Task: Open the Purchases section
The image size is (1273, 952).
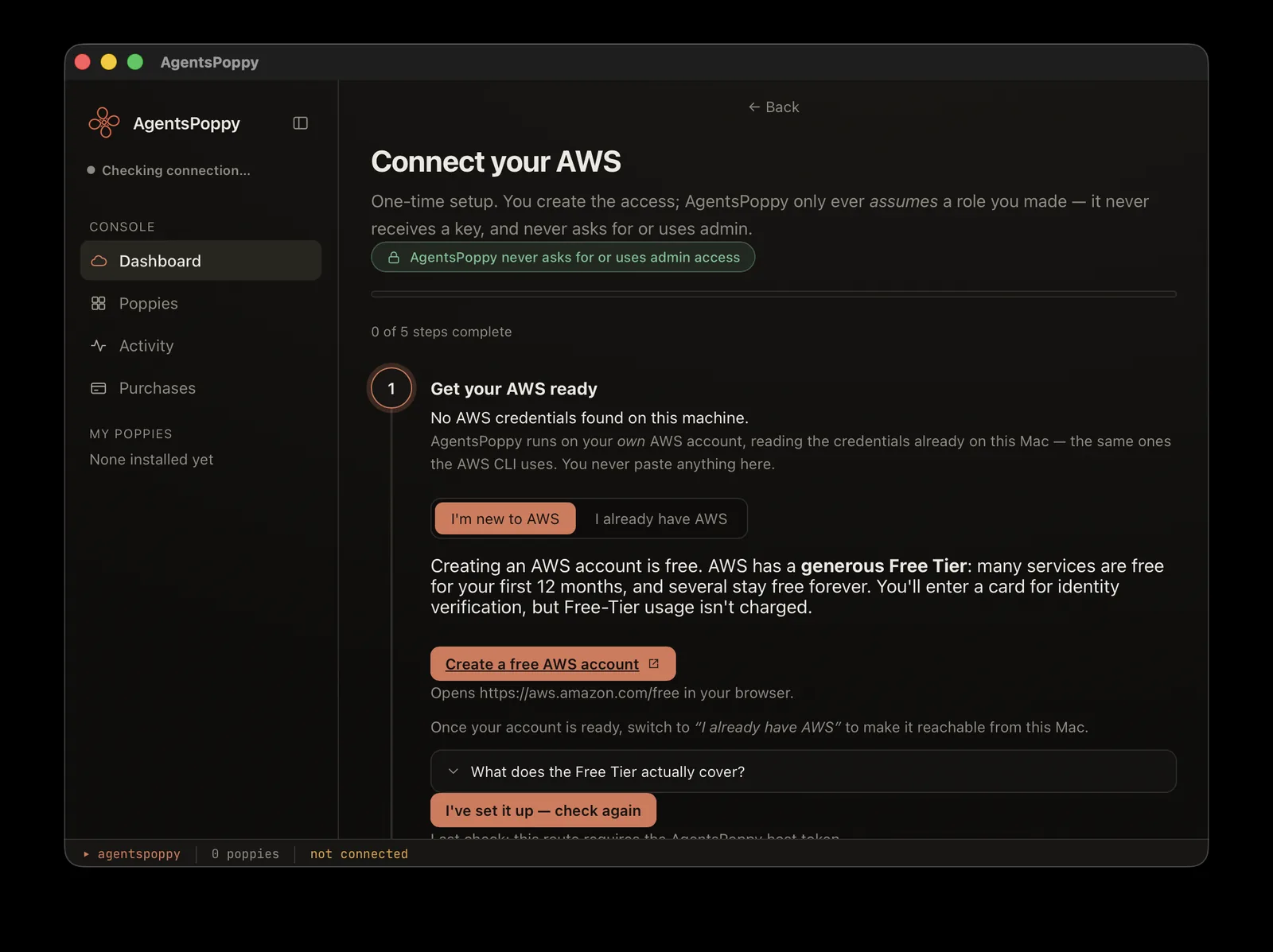Action: (x=200, y=388)
